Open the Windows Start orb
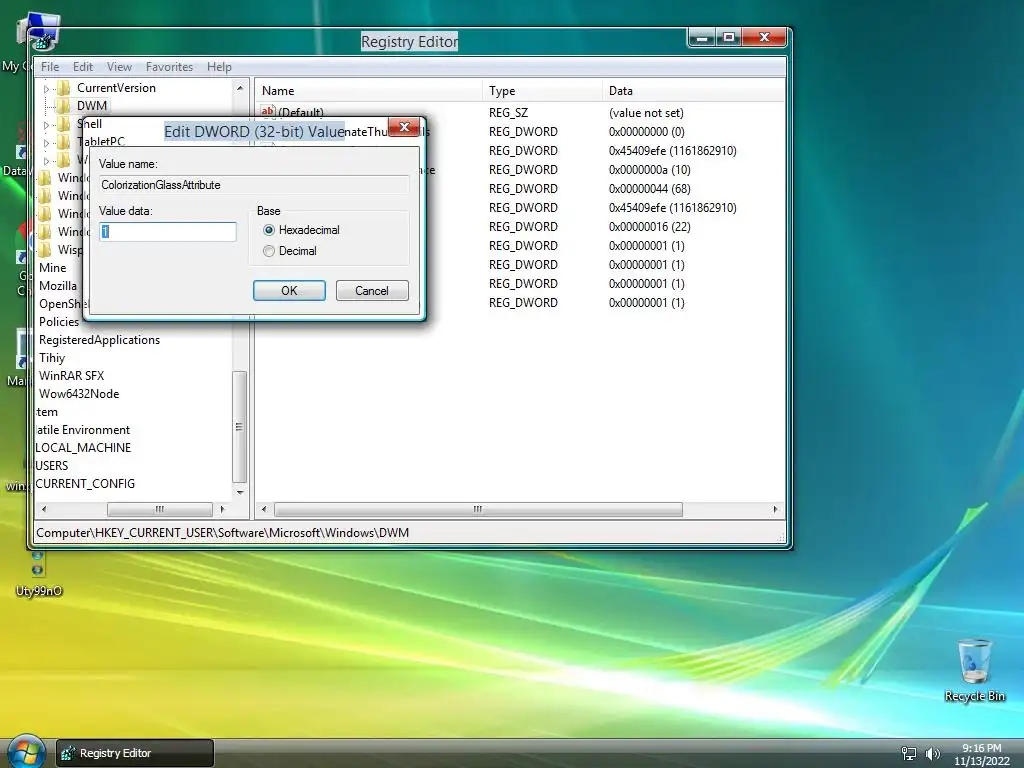The width and height of the screenshot is (1024, 768). 26,751
